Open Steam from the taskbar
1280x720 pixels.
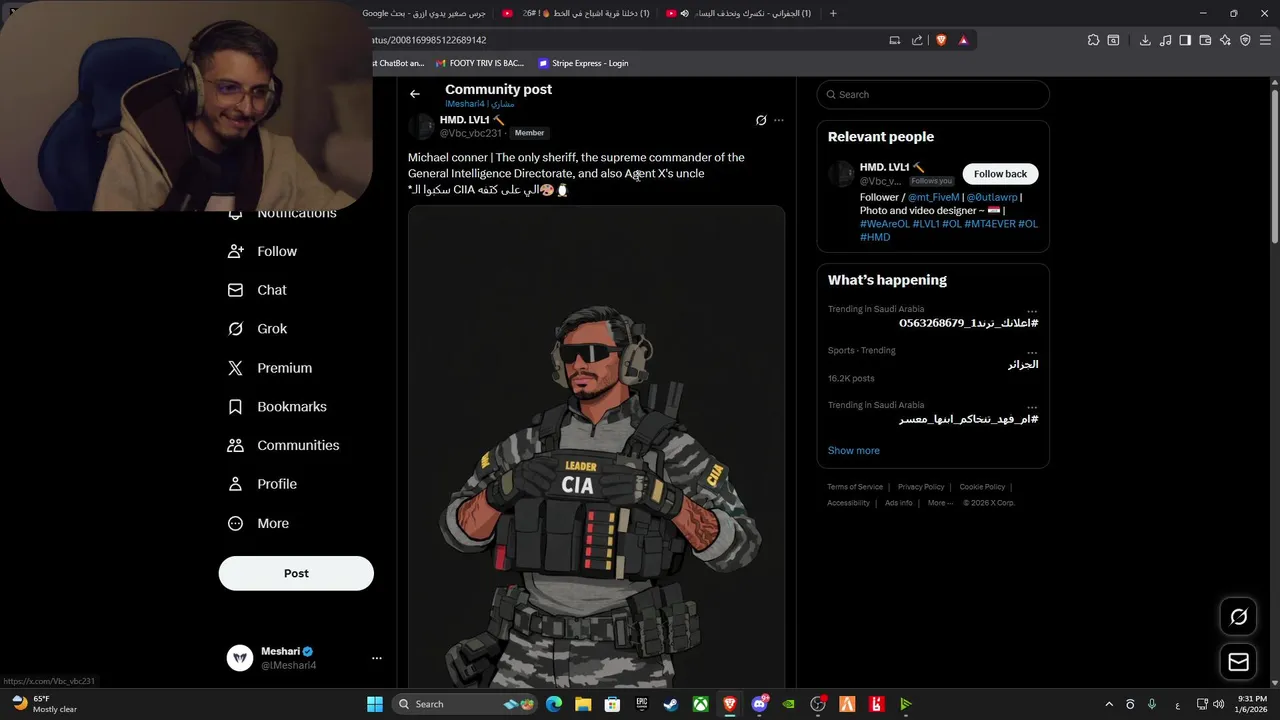pos(670,704)
